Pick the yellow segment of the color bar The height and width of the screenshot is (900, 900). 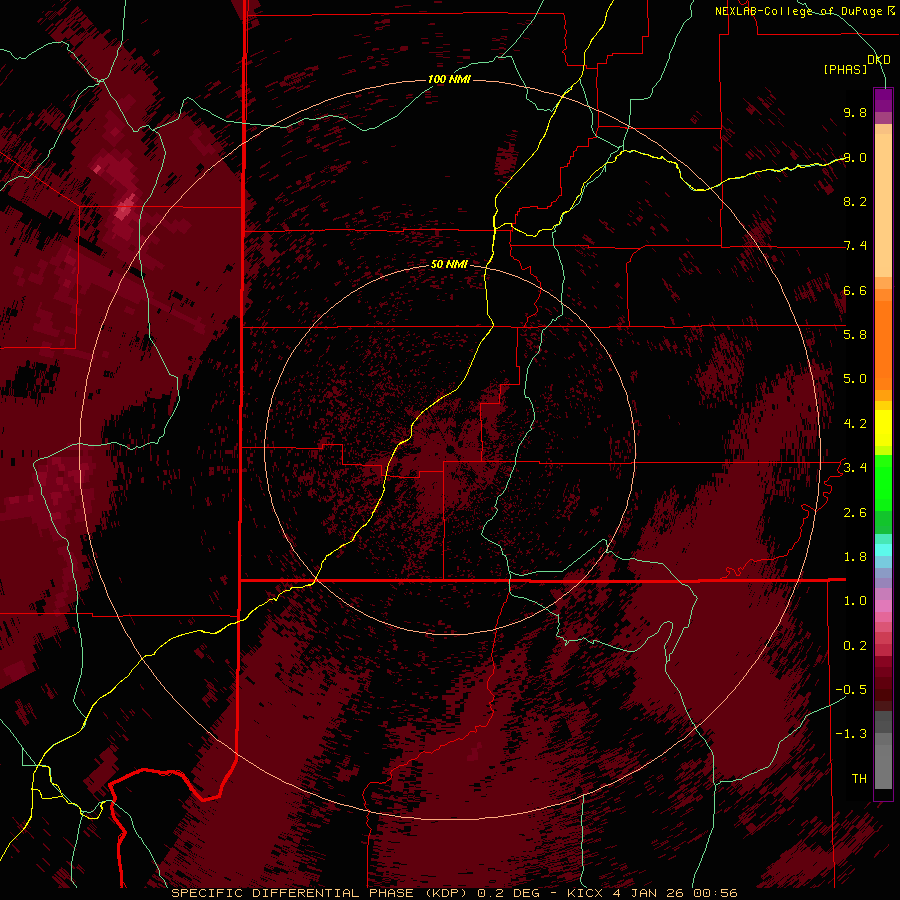pos(883,428)
